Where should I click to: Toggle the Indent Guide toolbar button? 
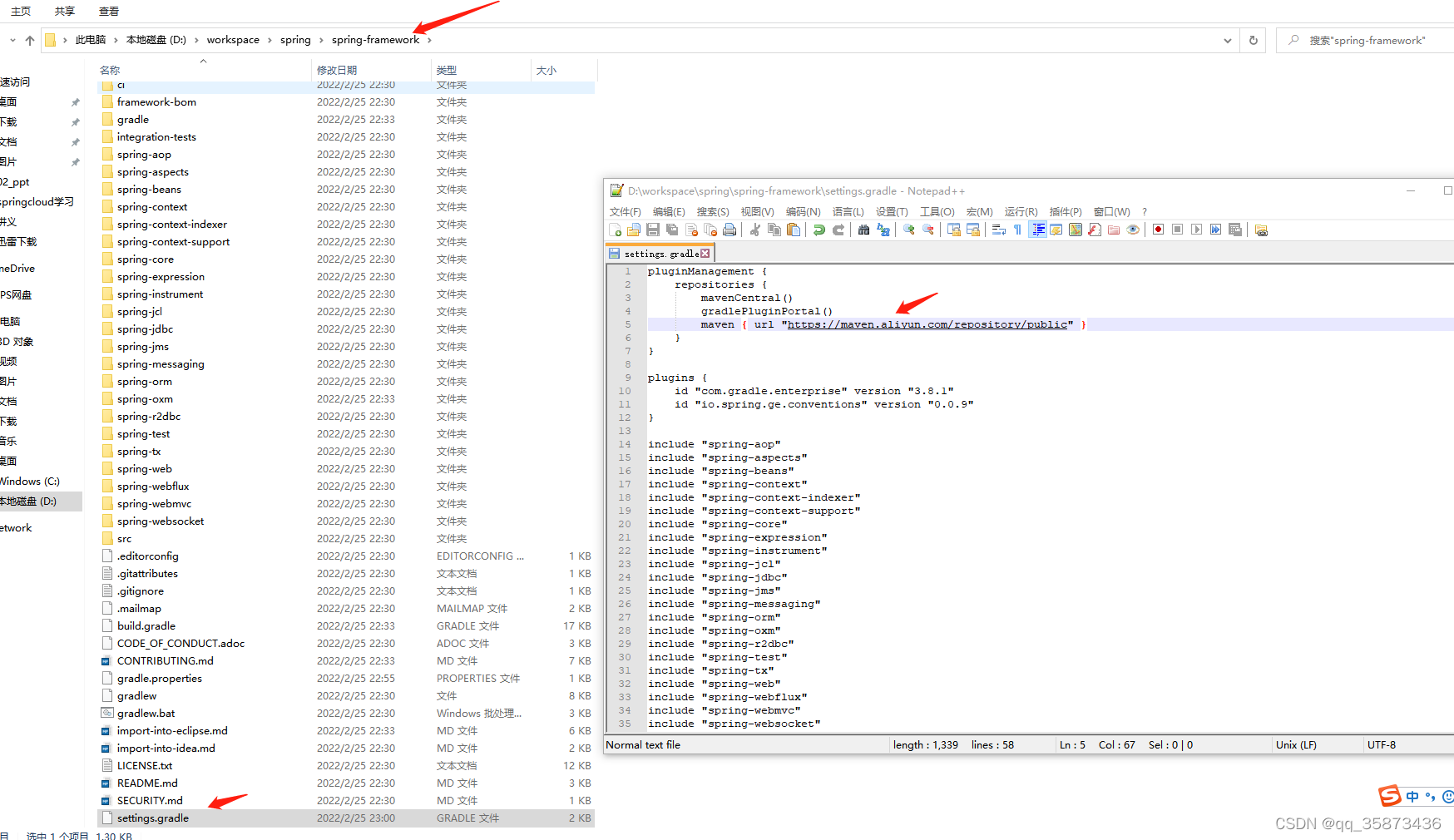[1037, 230]
